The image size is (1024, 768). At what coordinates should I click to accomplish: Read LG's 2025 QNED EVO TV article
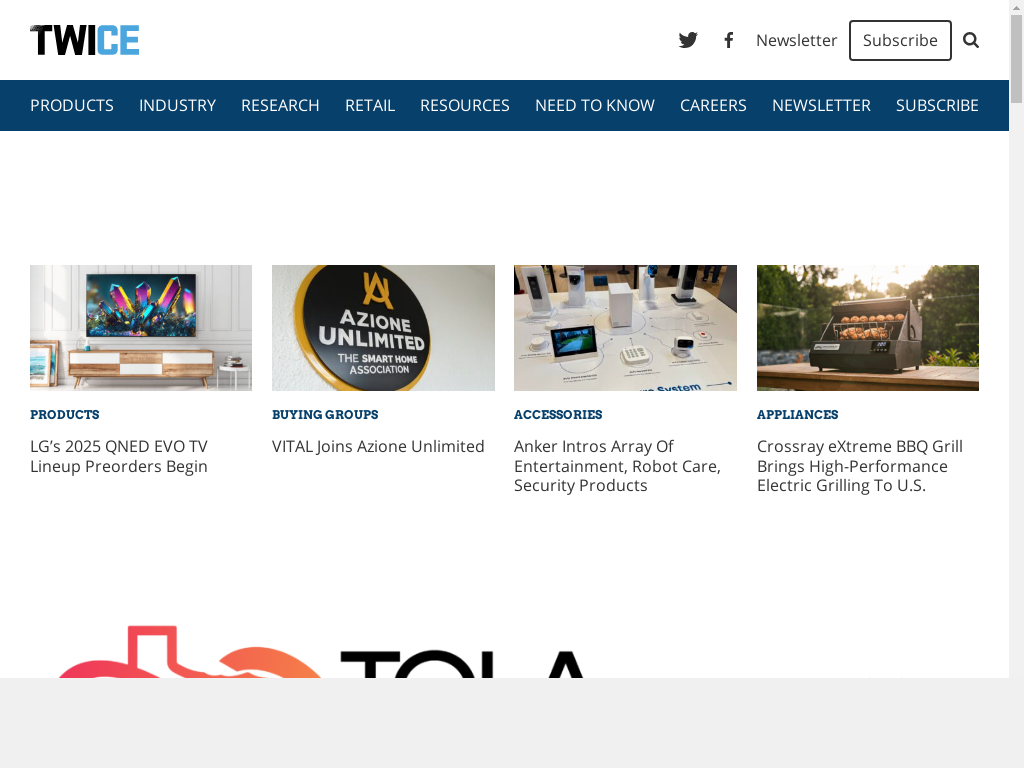coord(119,456)
